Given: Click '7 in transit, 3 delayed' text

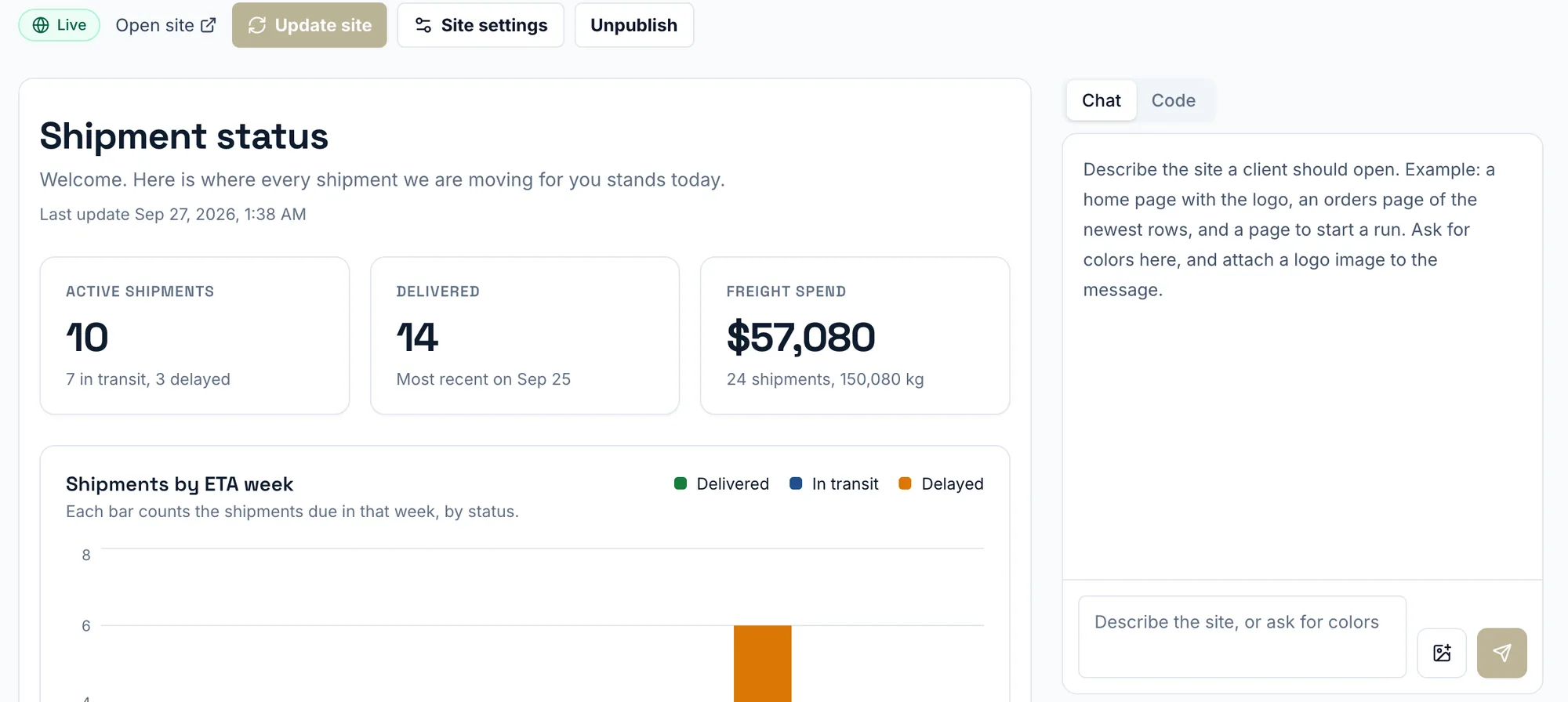Looking at the screenshot, I should click(148, 379).
